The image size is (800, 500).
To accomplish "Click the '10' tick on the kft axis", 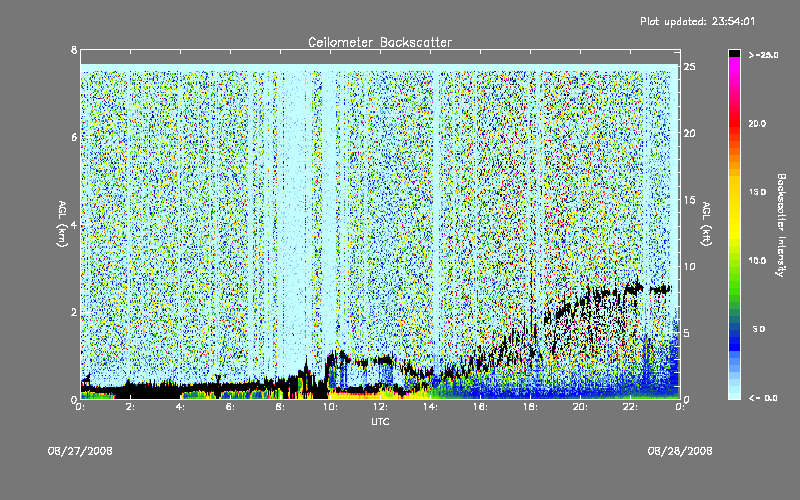I will [x=689, y=266].
